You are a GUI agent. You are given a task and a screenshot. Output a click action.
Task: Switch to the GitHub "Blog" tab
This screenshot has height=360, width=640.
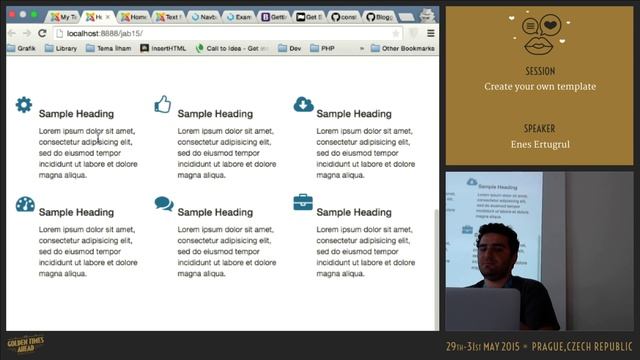[379, 17]
